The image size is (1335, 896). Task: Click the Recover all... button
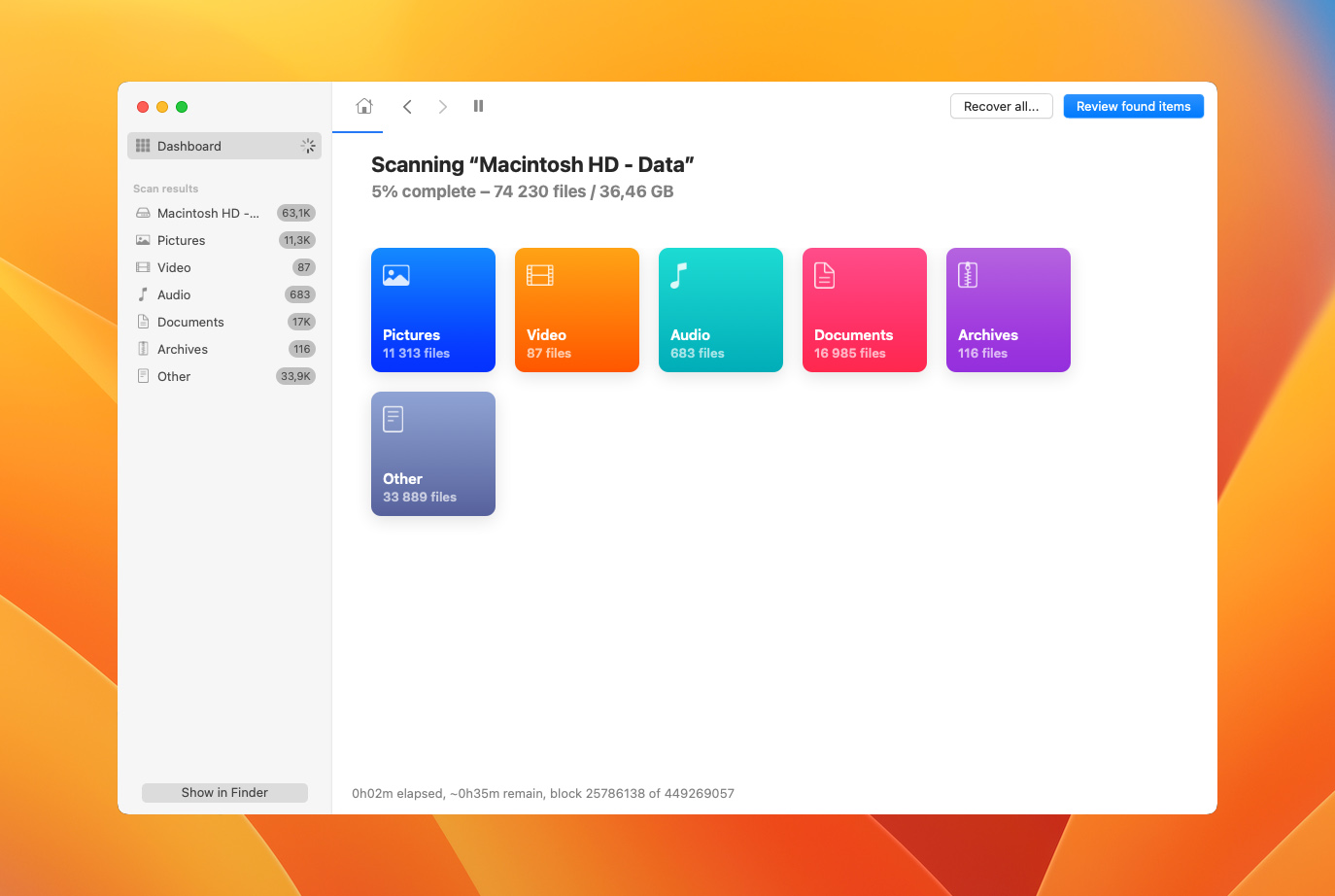tap(1001, 107)
